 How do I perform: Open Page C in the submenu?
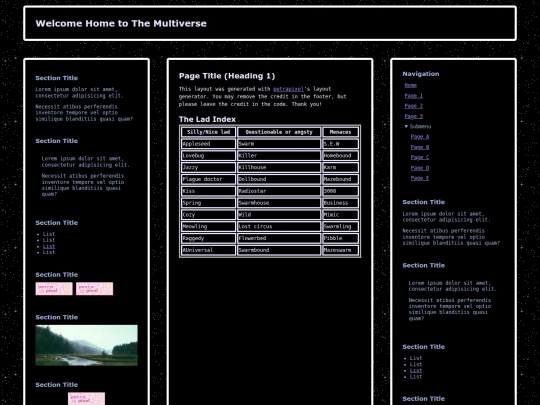pyautogui.click(x=420, y=157)
